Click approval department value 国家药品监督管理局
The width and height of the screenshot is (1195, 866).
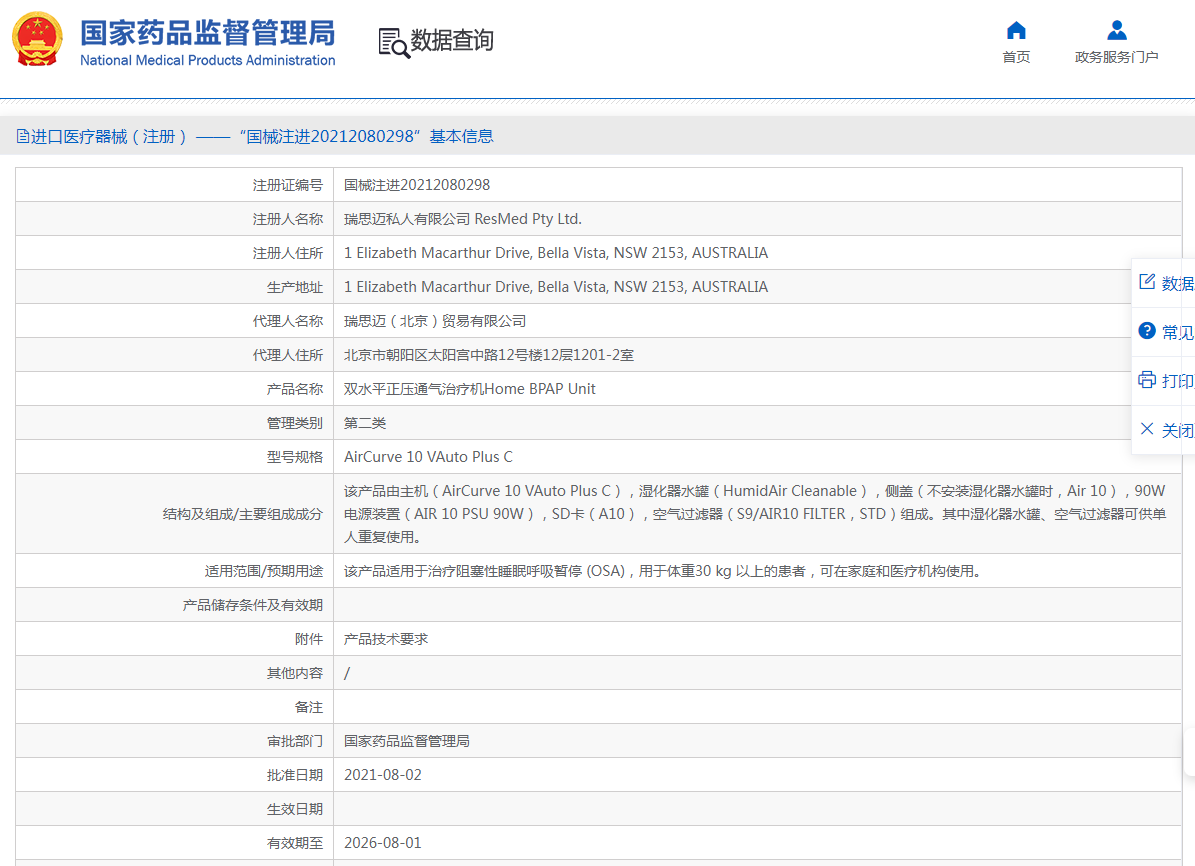pyautogui.click(x=406, y=741)
